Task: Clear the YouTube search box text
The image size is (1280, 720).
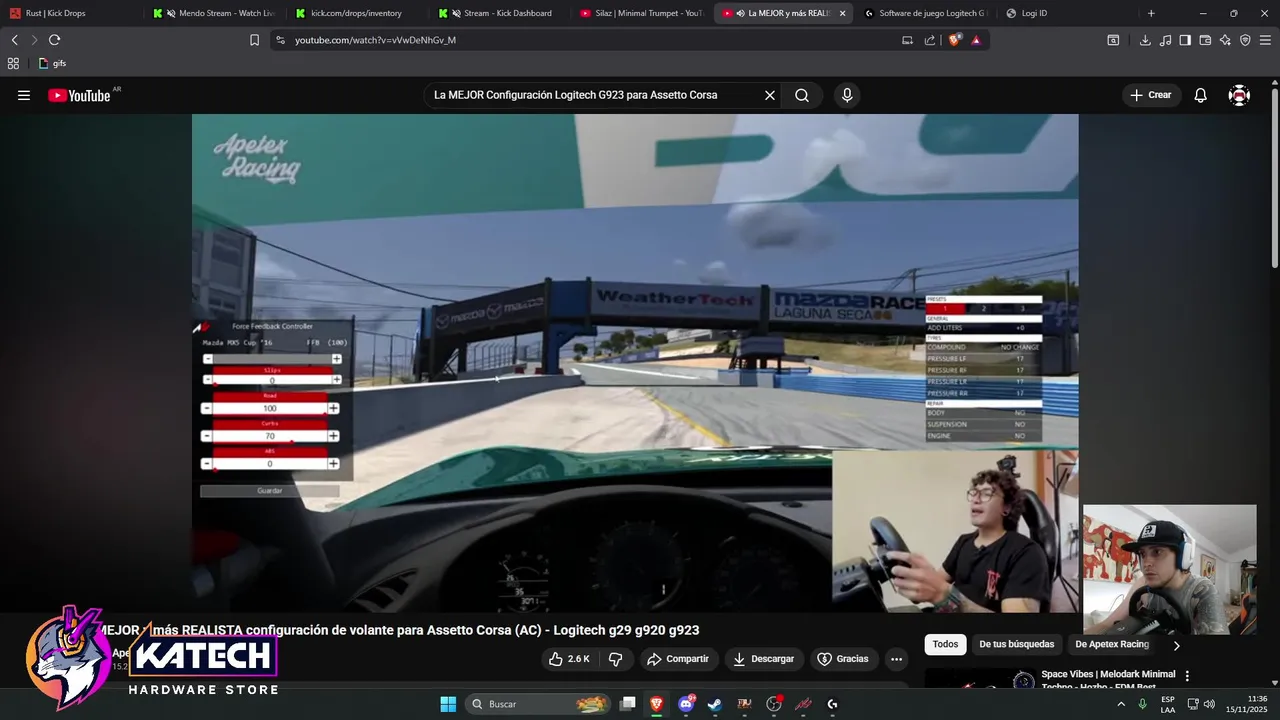Action: [x=770, y=95]
